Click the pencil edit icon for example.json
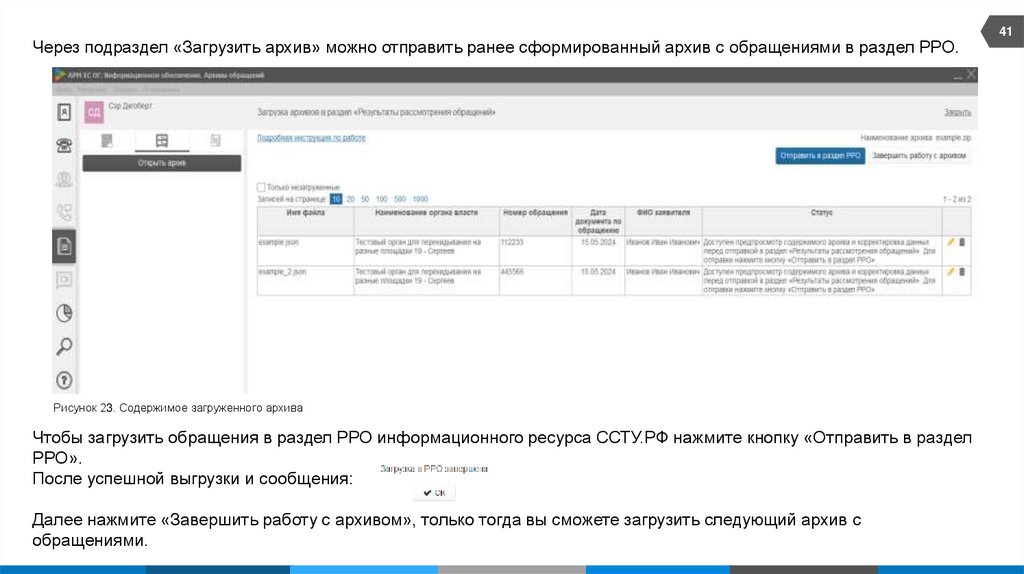This screenshot has height=574, width=1024. (x=951, y=242)
